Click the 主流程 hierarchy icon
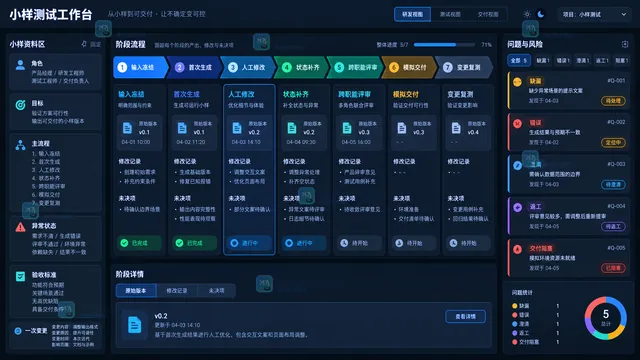This screenshot has height=360, width=640. click(x=20, y=145)
